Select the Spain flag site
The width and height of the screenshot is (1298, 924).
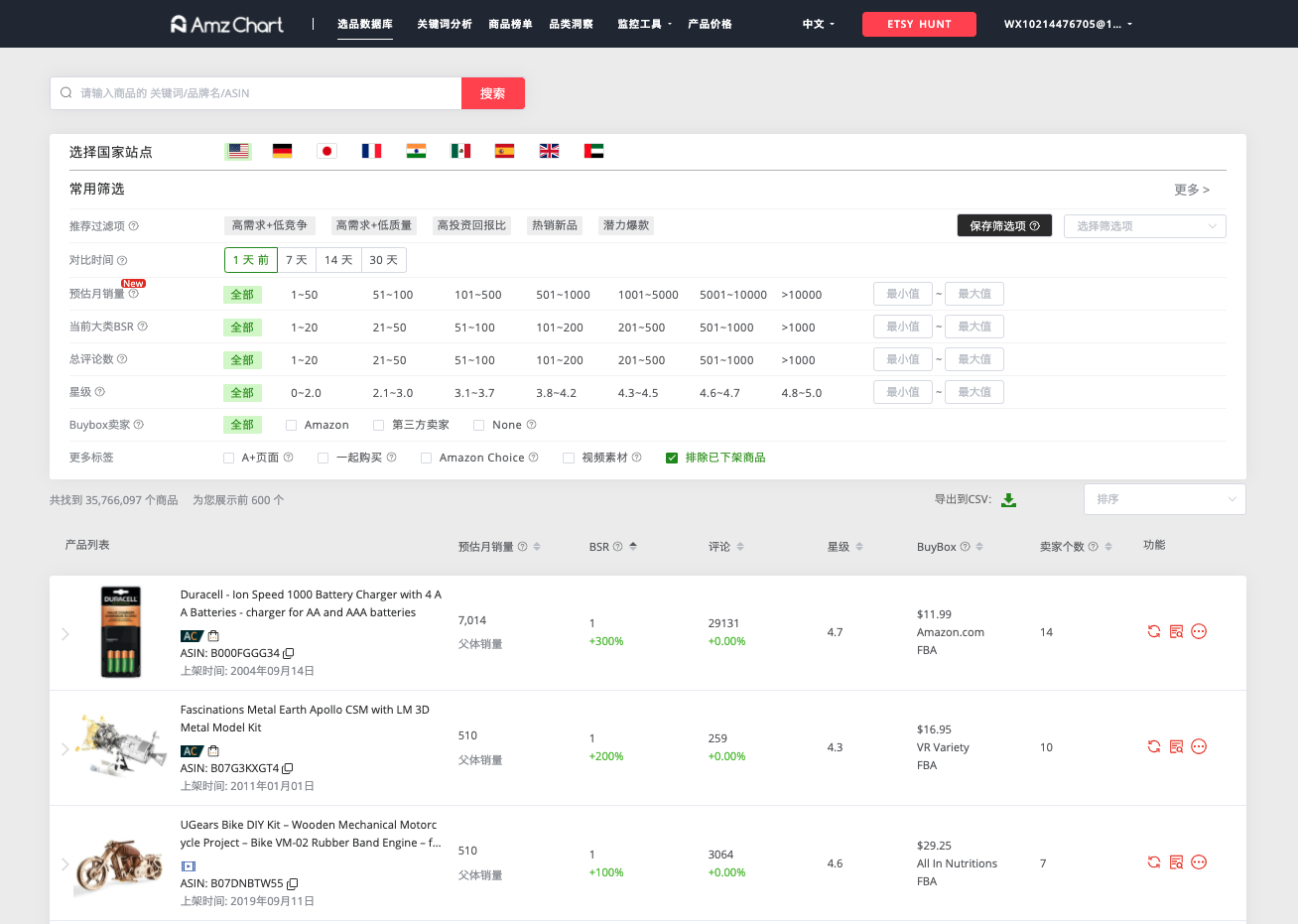(x=505, y=151)
